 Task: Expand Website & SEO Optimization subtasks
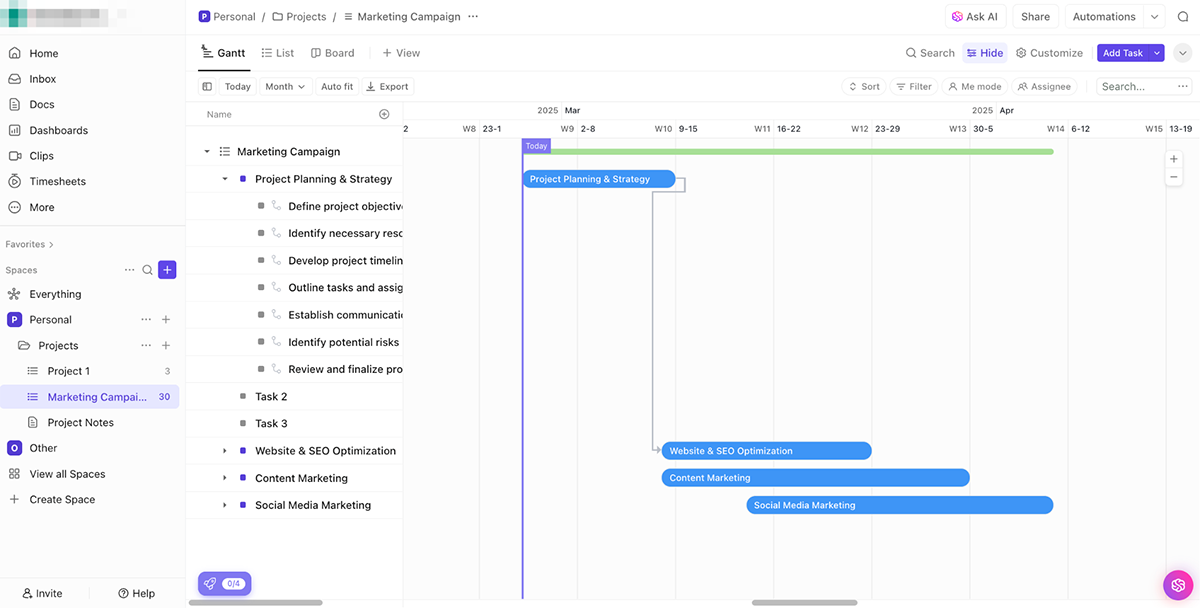pyautogui.click(x=224, y=450)
